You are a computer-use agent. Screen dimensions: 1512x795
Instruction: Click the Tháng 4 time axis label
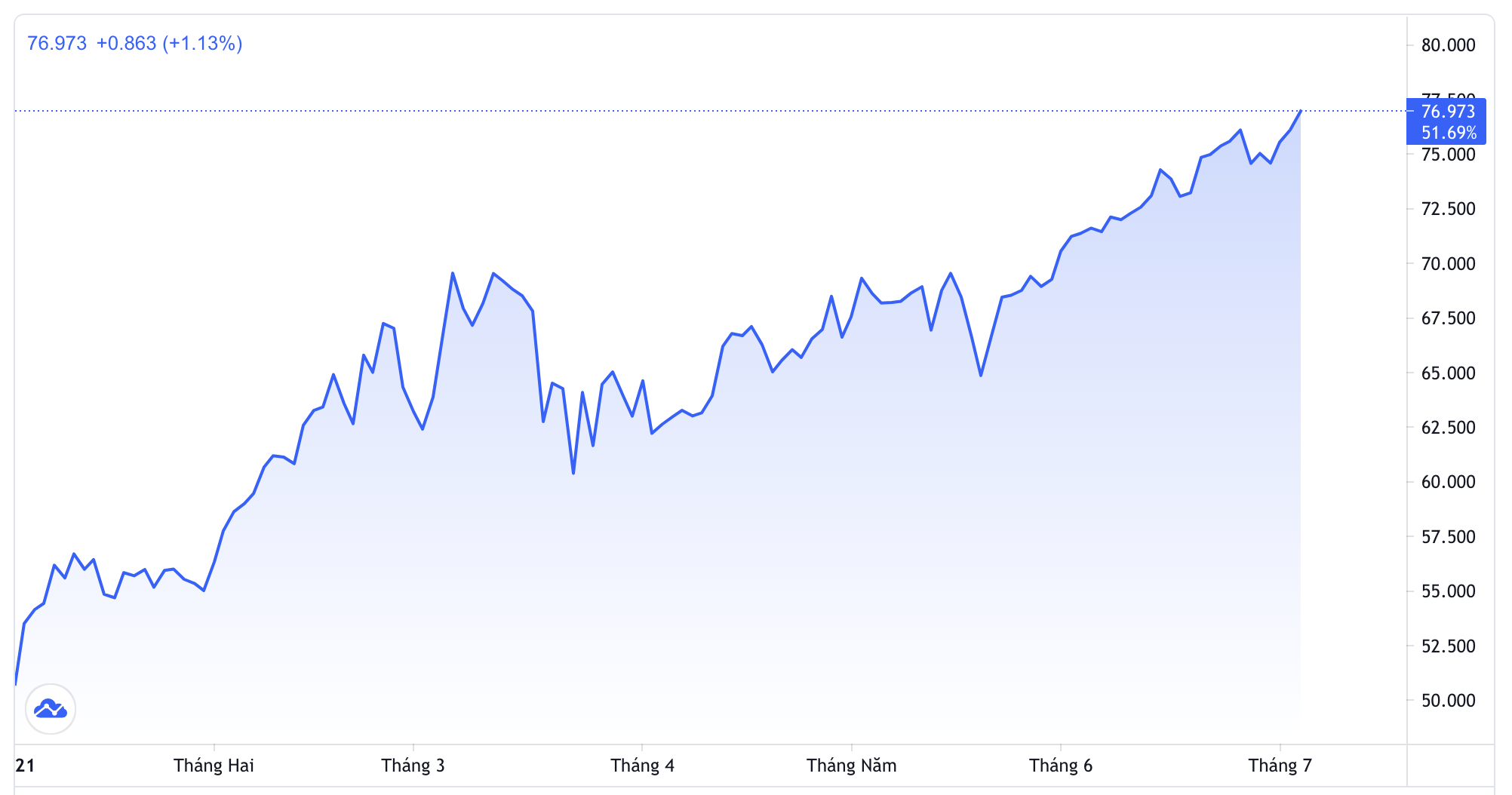point(642,766)
